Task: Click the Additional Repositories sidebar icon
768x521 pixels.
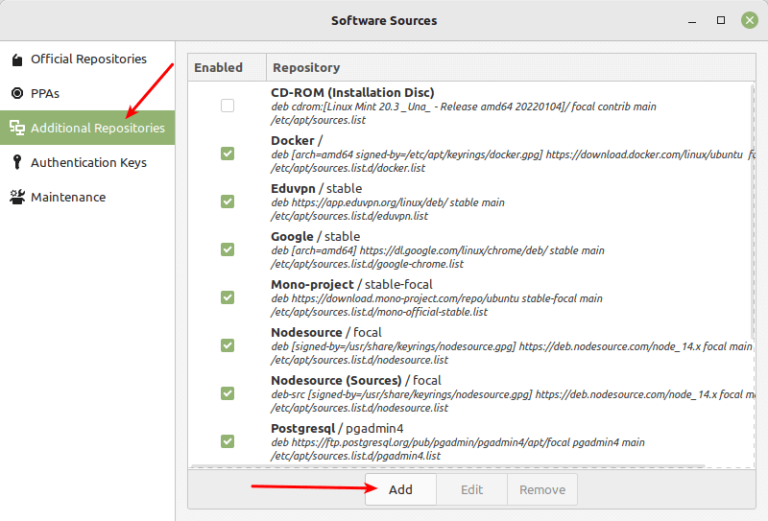Action: [17, 128]
